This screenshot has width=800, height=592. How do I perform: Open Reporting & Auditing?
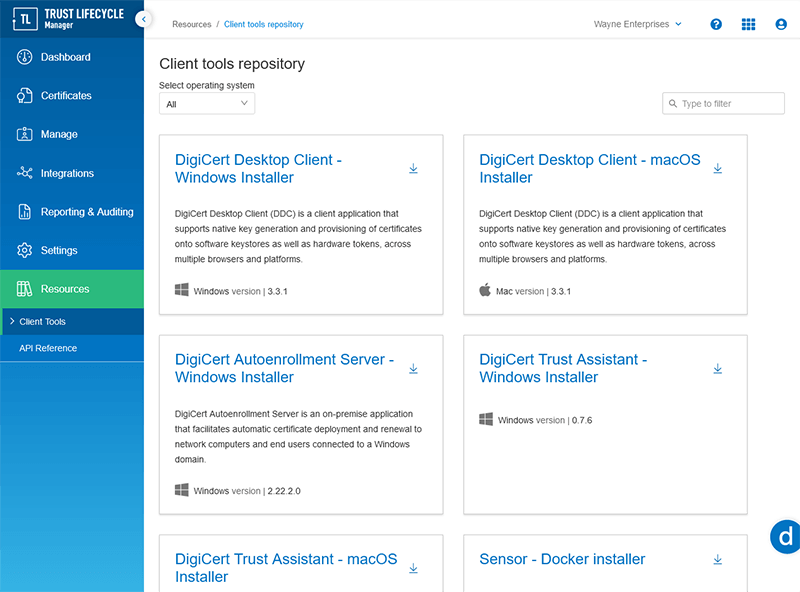point(72,212)
